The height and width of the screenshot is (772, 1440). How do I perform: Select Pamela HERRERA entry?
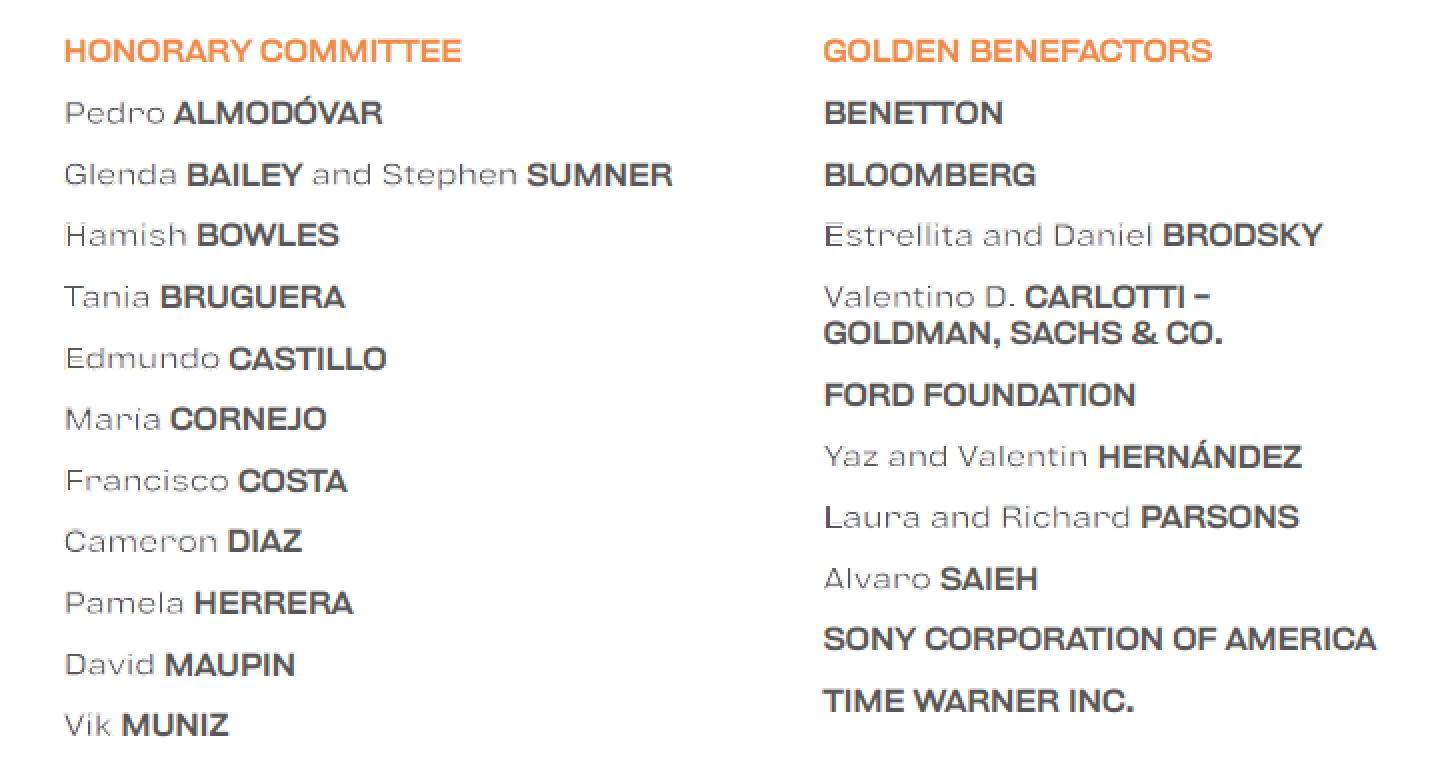[x=209, y=604]
